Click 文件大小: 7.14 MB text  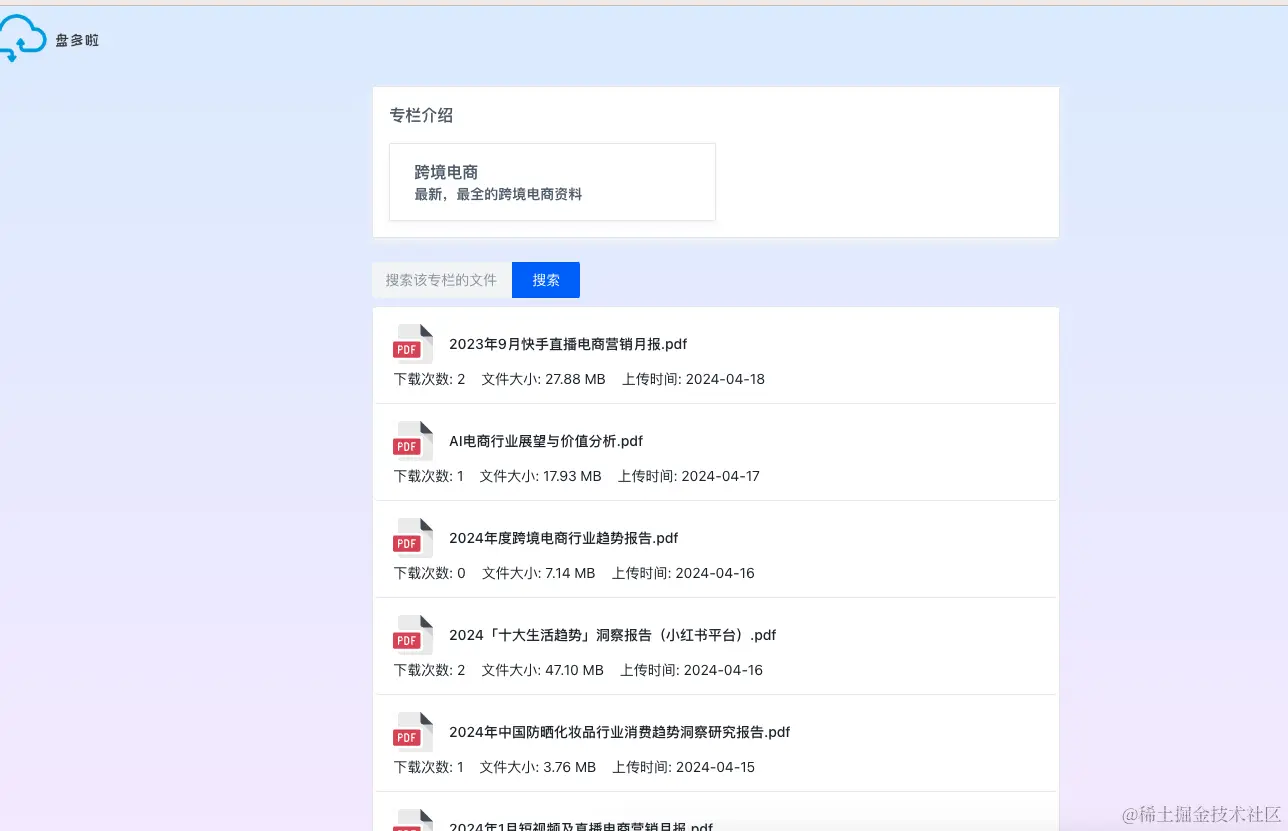(538, 573)
